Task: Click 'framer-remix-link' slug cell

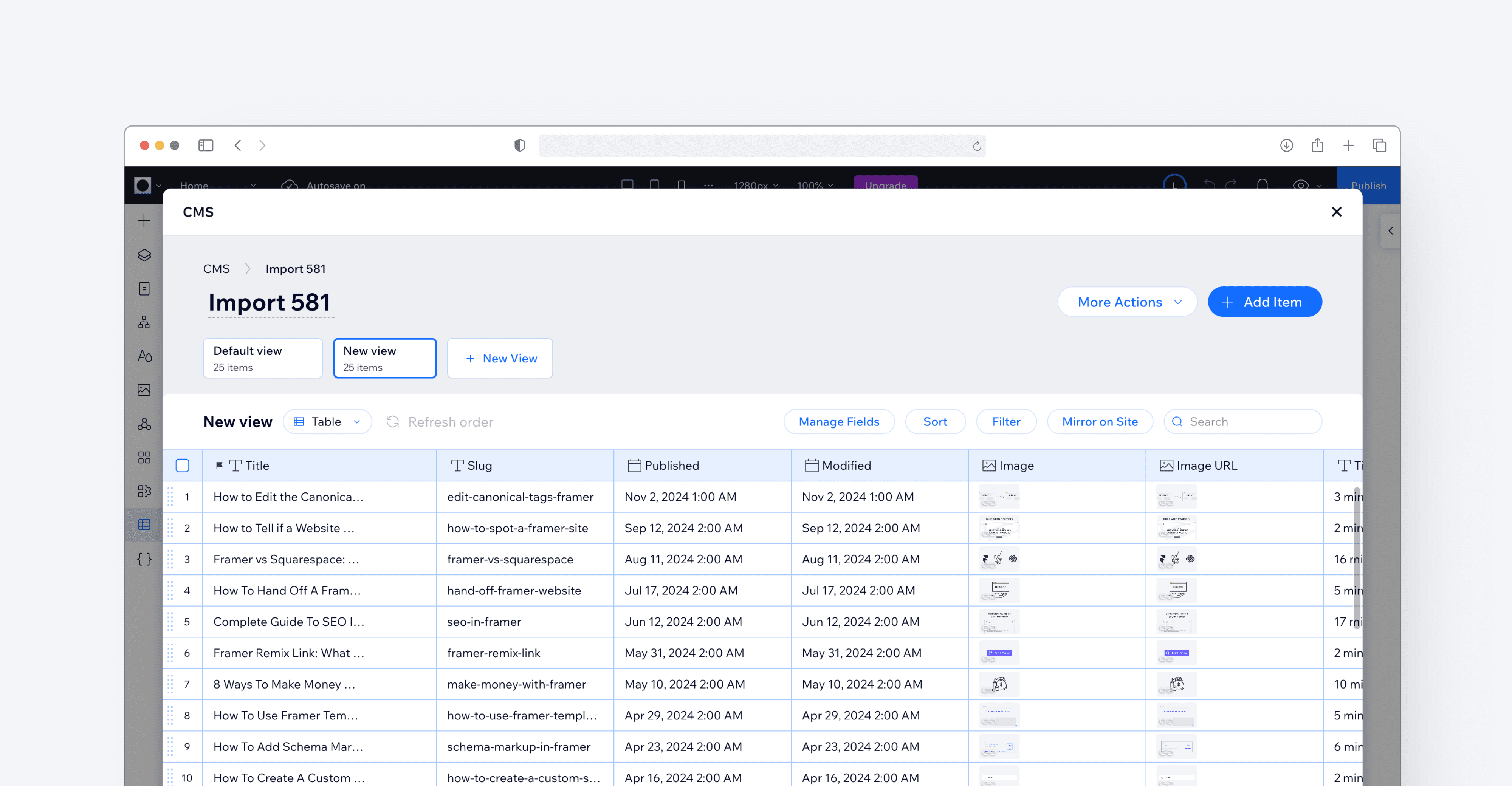Action: coord(525,653)
